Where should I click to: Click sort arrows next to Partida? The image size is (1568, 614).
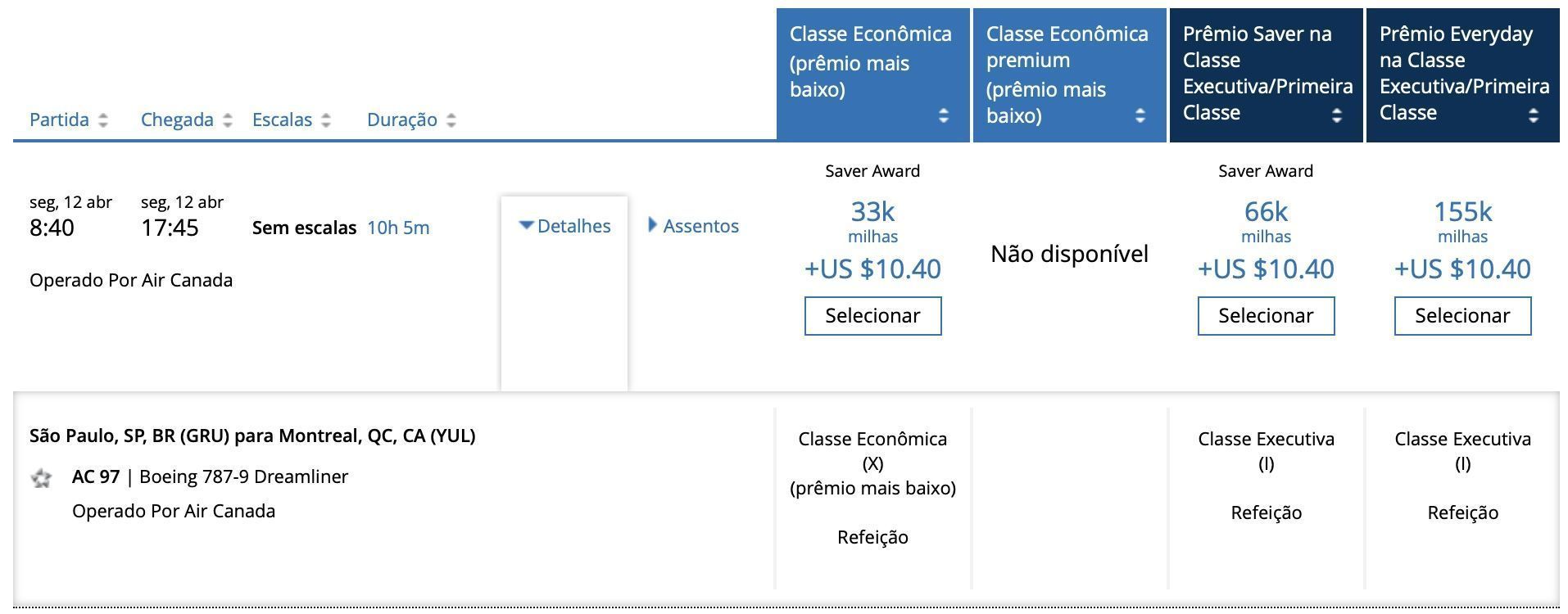pyautogui.click(x=103, y=120)
